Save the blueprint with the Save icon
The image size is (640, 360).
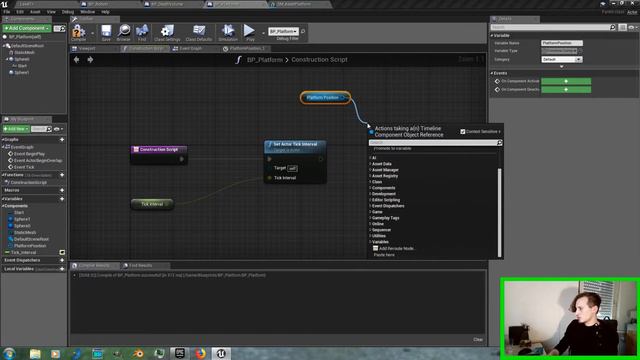(106, 32)
